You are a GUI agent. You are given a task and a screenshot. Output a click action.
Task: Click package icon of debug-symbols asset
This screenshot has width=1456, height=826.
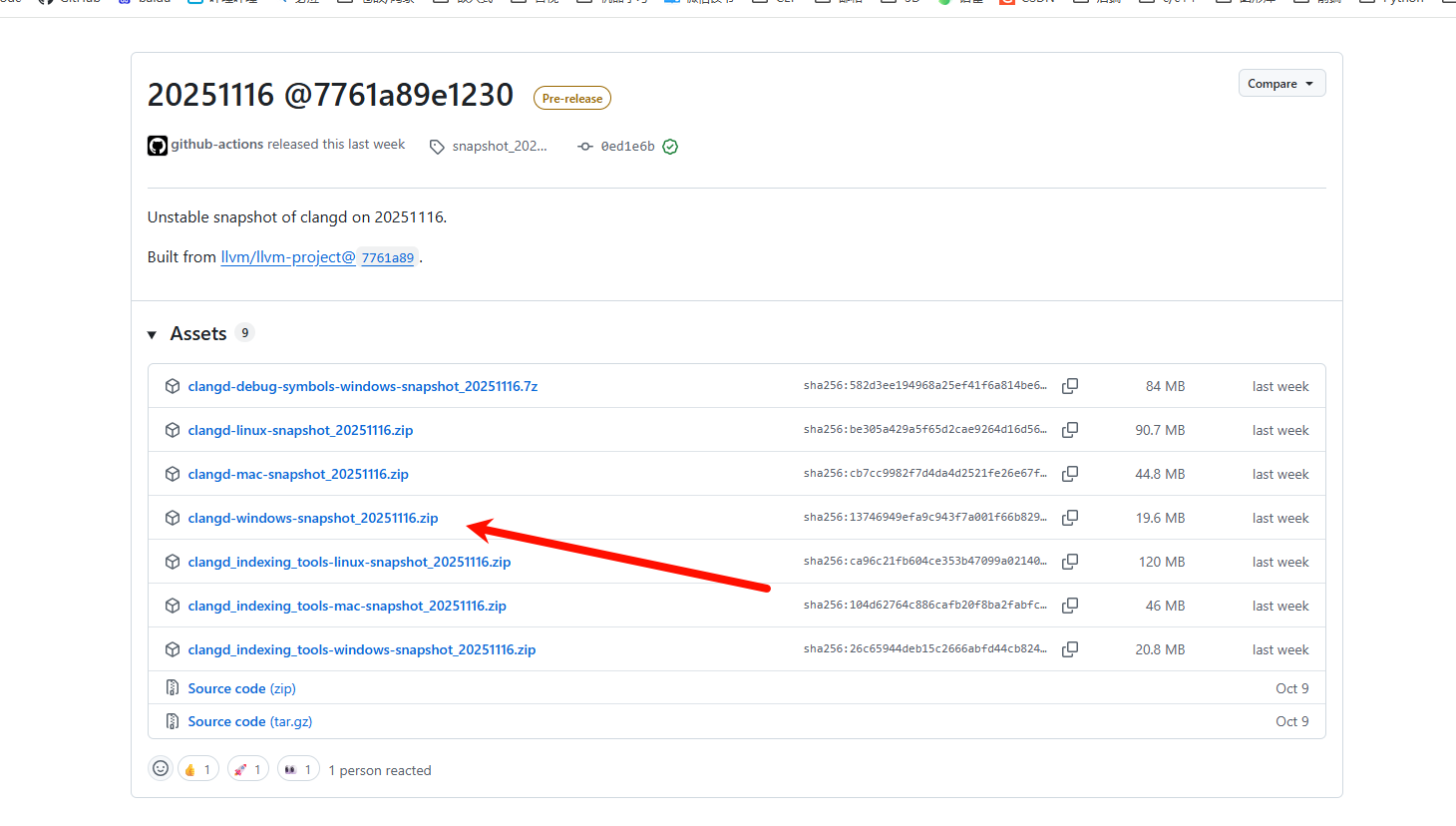coord(173,386)
